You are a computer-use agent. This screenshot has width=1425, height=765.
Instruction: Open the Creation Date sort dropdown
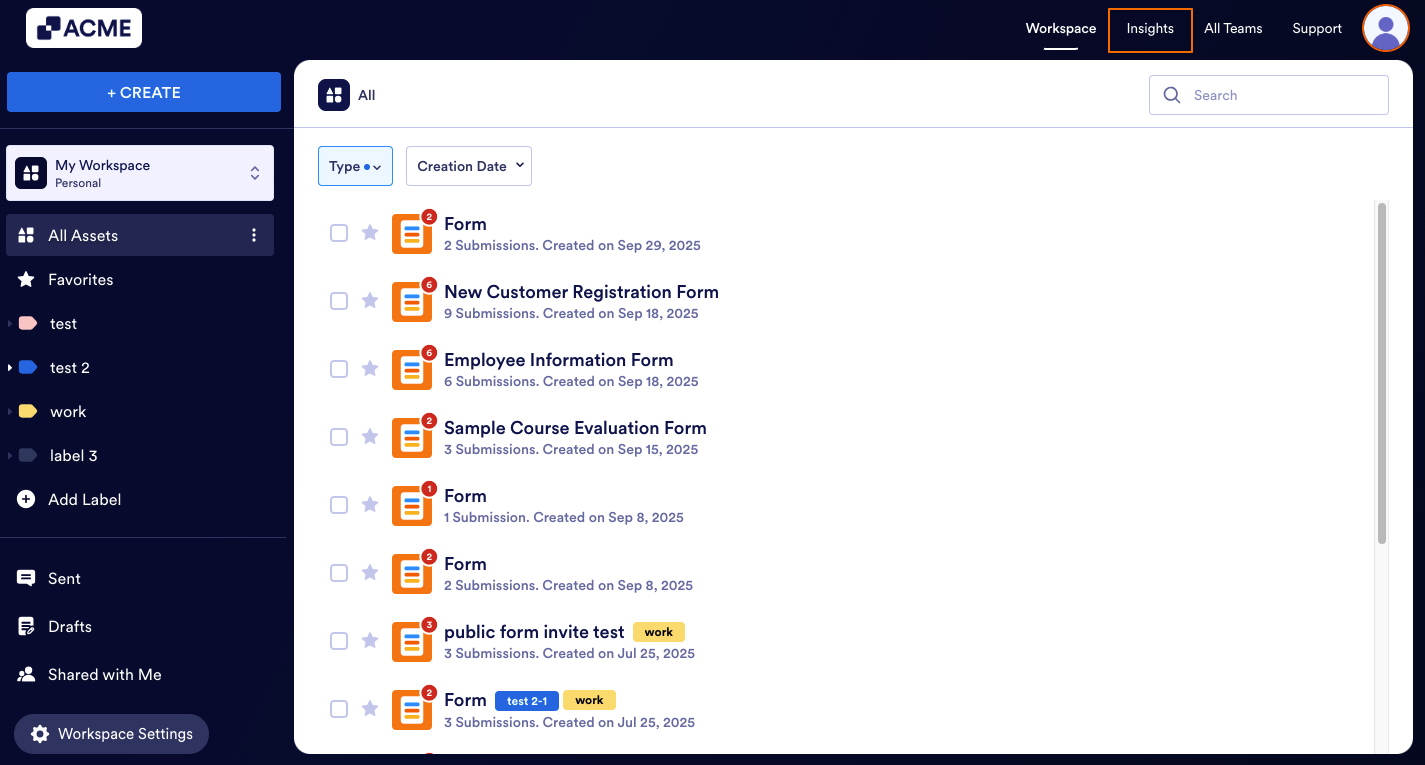point(468,166)
